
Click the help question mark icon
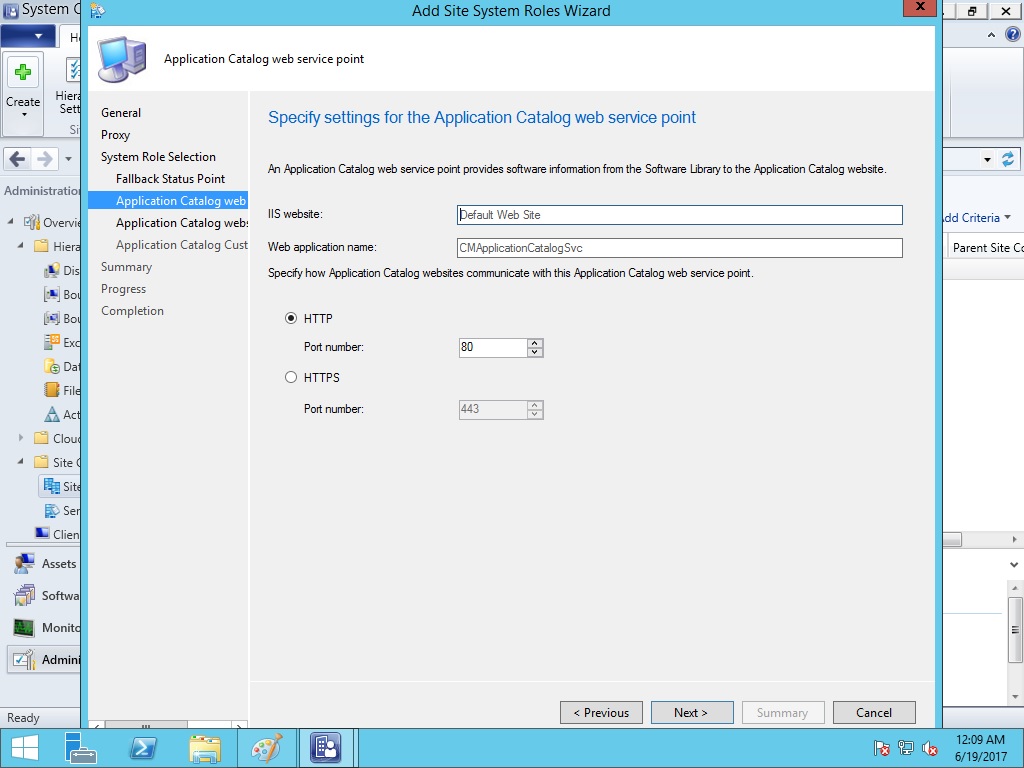tap(1012, 34)
